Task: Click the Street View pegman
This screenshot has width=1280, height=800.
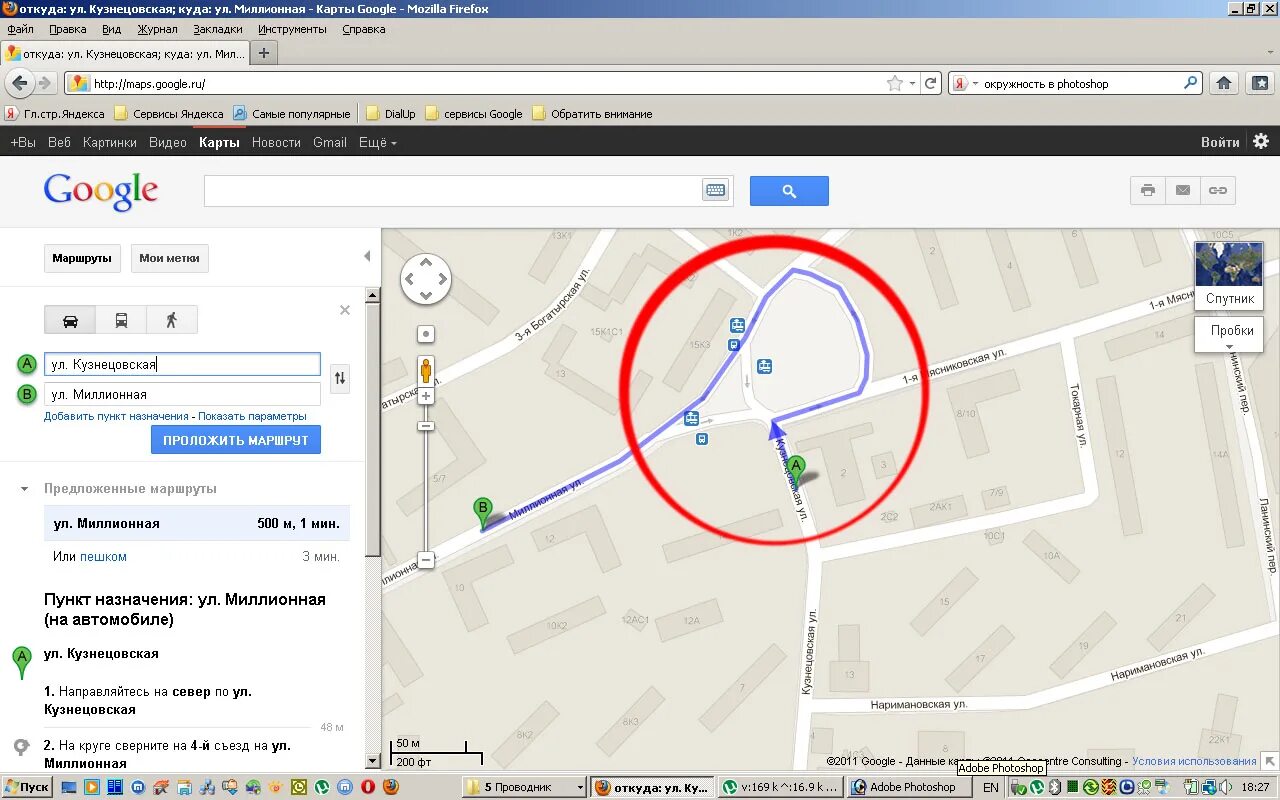Action: 426,370
